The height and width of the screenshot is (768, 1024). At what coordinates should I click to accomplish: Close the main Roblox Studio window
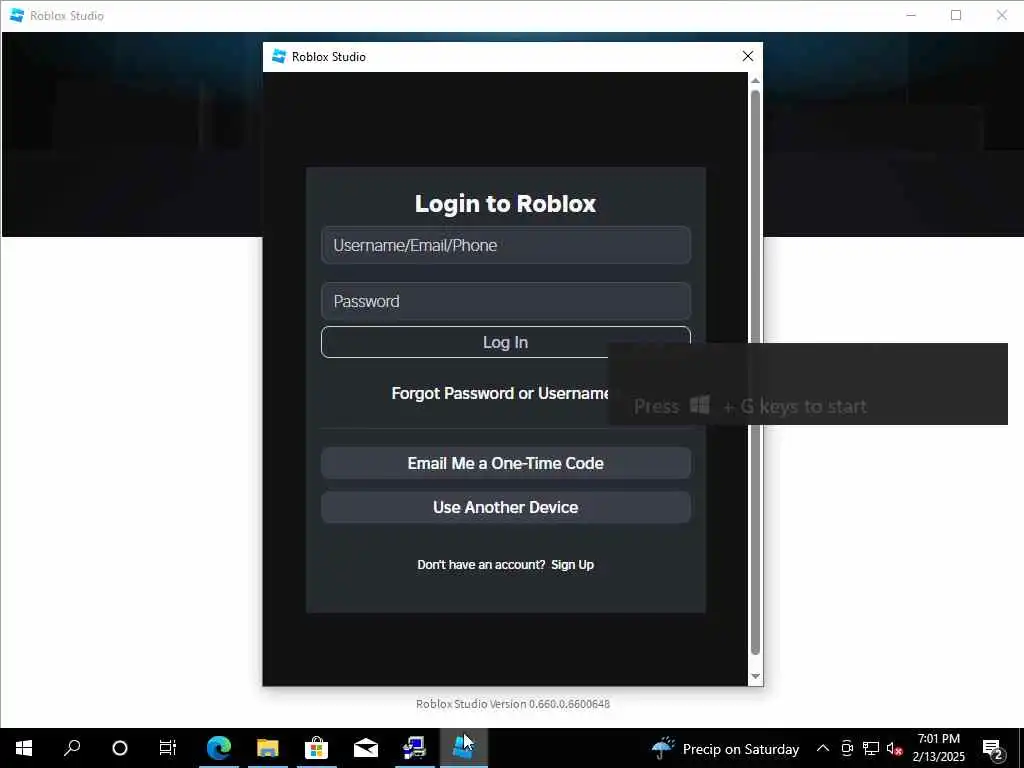1002,15
